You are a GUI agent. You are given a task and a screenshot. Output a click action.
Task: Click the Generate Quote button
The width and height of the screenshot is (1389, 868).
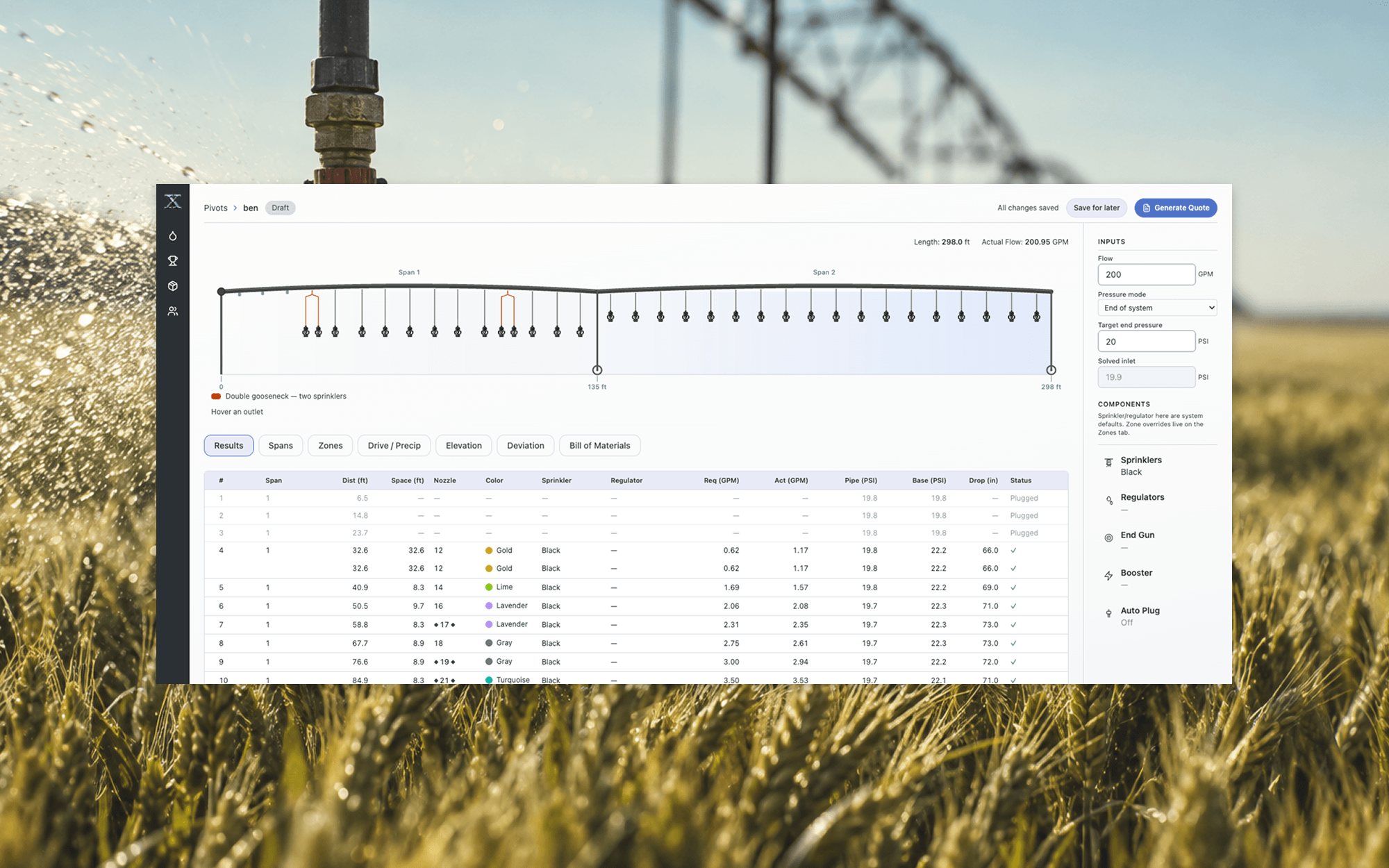(1176, 208)
